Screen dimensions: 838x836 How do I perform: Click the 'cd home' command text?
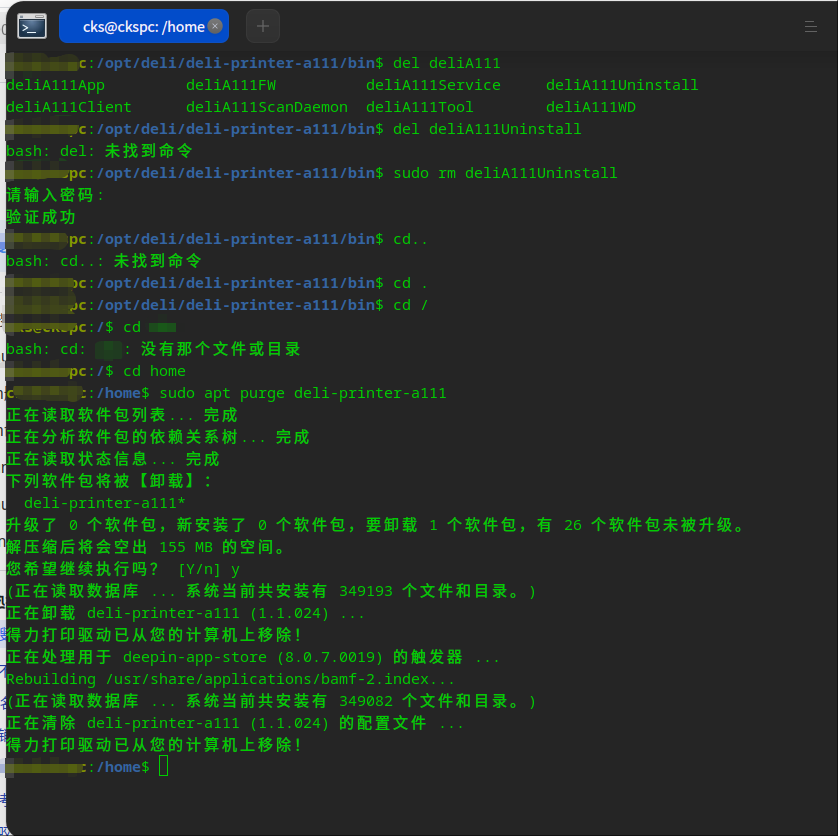coord(154,371)
